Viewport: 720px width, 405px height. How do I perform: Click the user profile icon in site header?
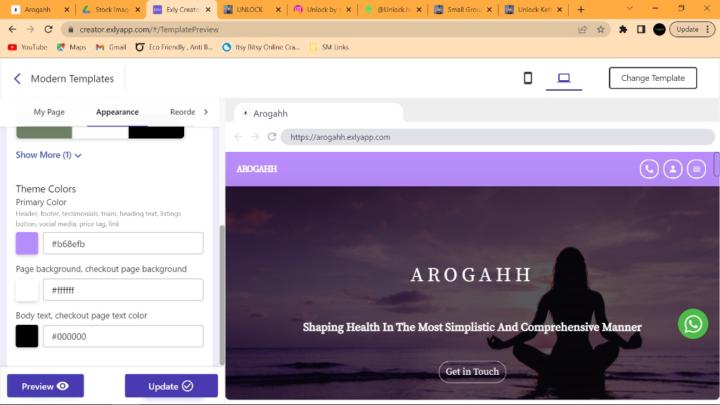click(x=673, y=169)
